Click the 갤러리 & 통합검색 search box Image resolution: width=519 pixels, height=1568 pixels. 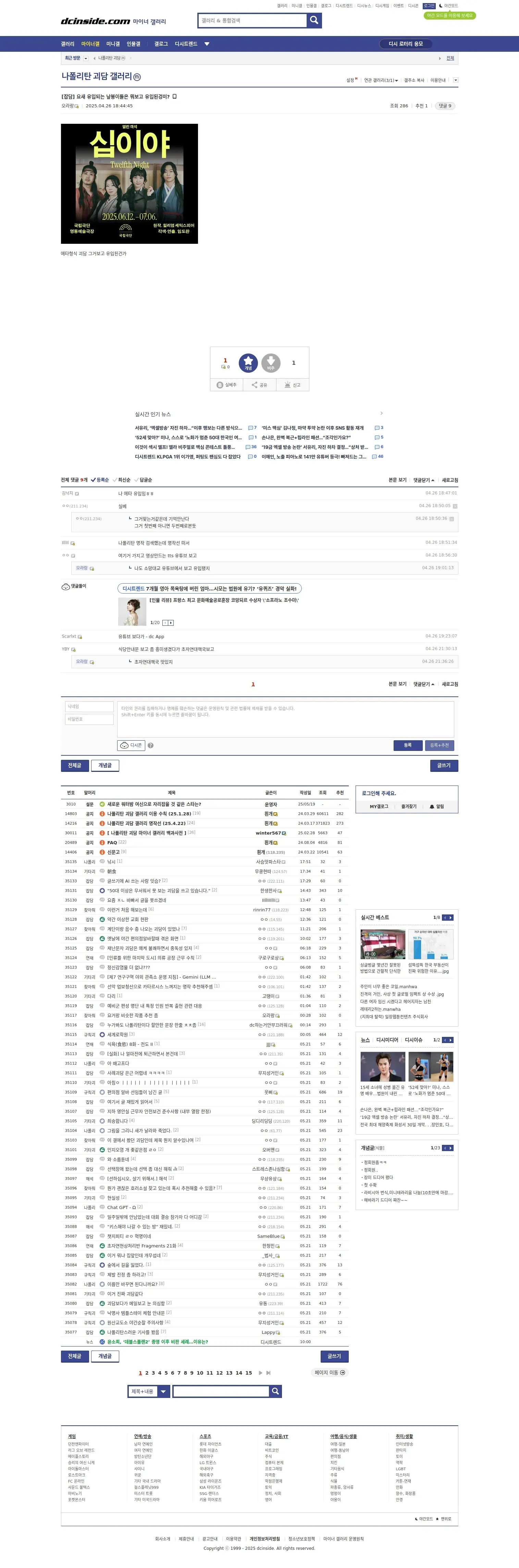pyautogui.click(x=252, y=20)
